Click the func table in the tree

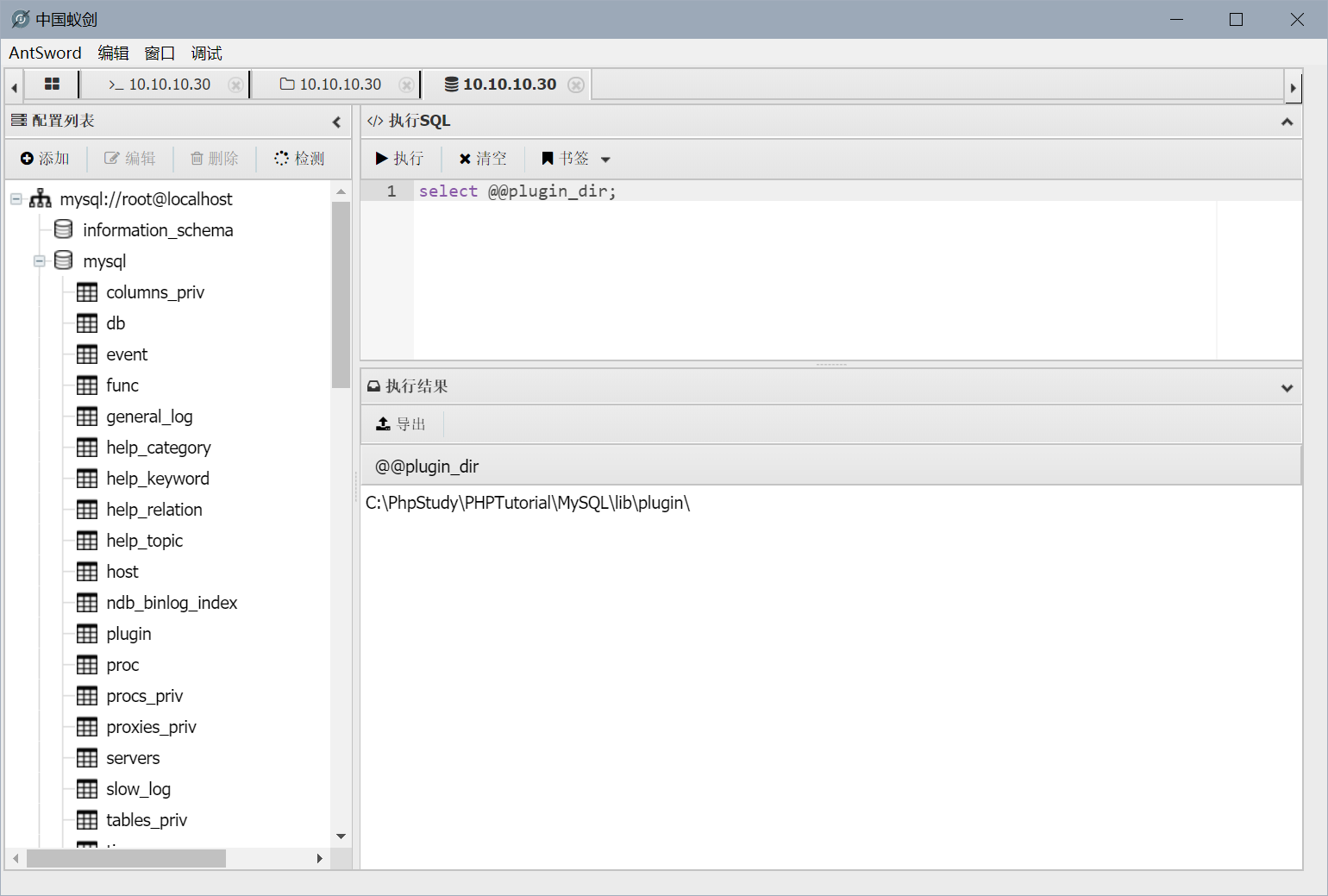[x=122, y=385]
